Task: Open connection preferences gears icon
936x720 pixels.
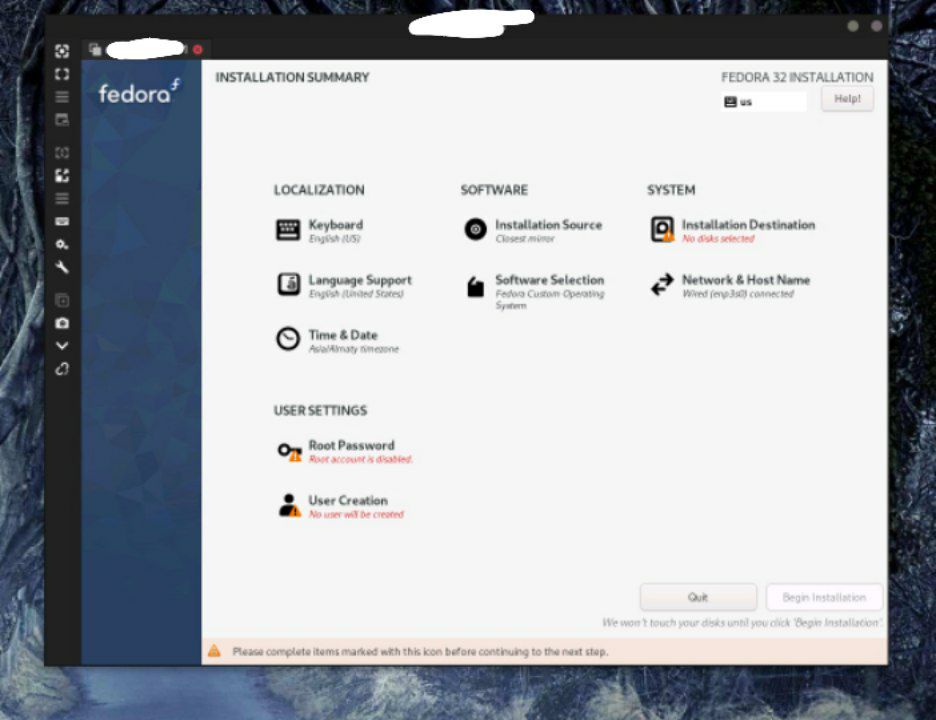Action: (x=62, y=244)
